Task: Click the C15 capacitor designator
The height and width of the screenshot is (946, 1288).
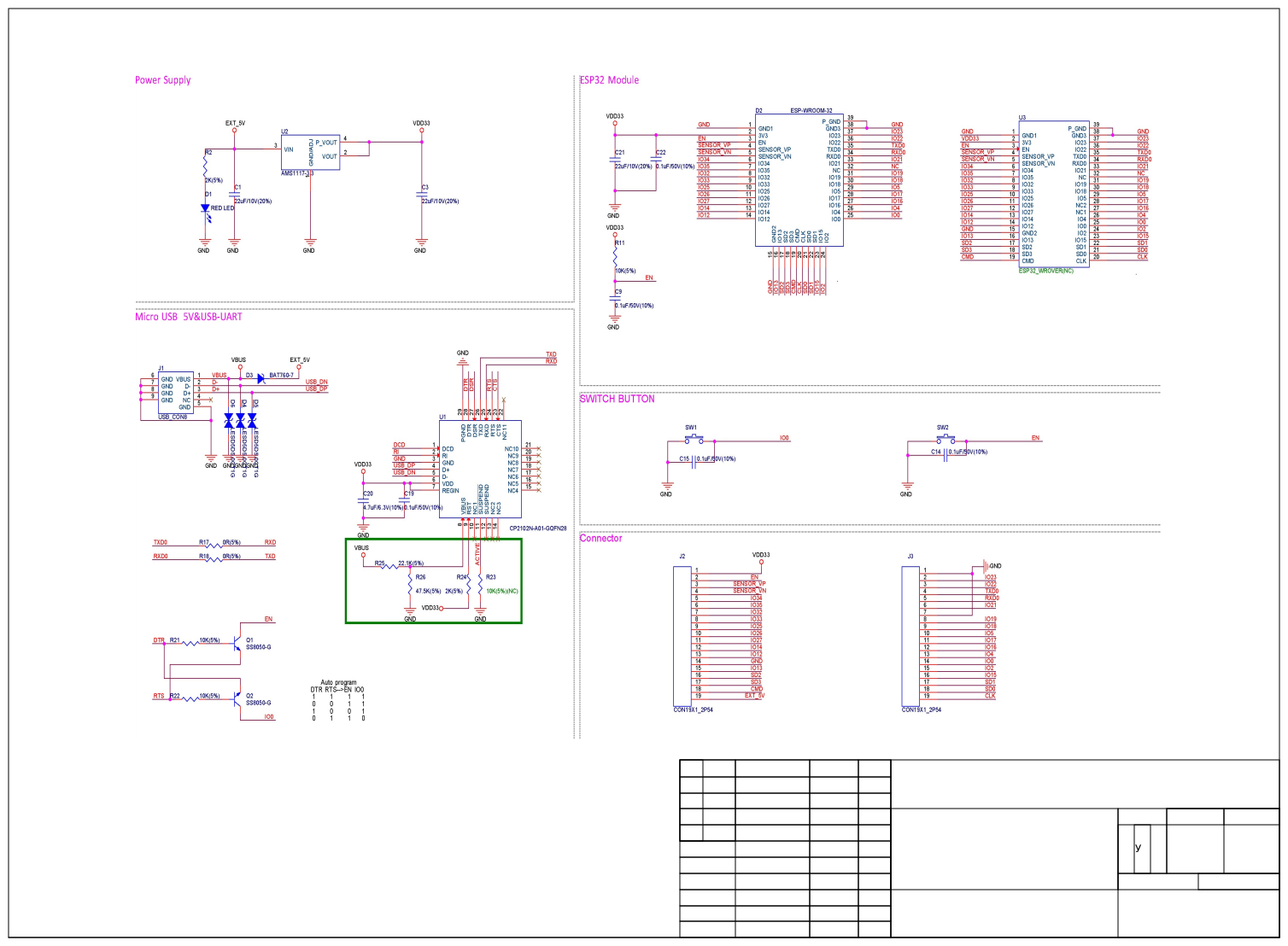Action: [x=684, y=458]
